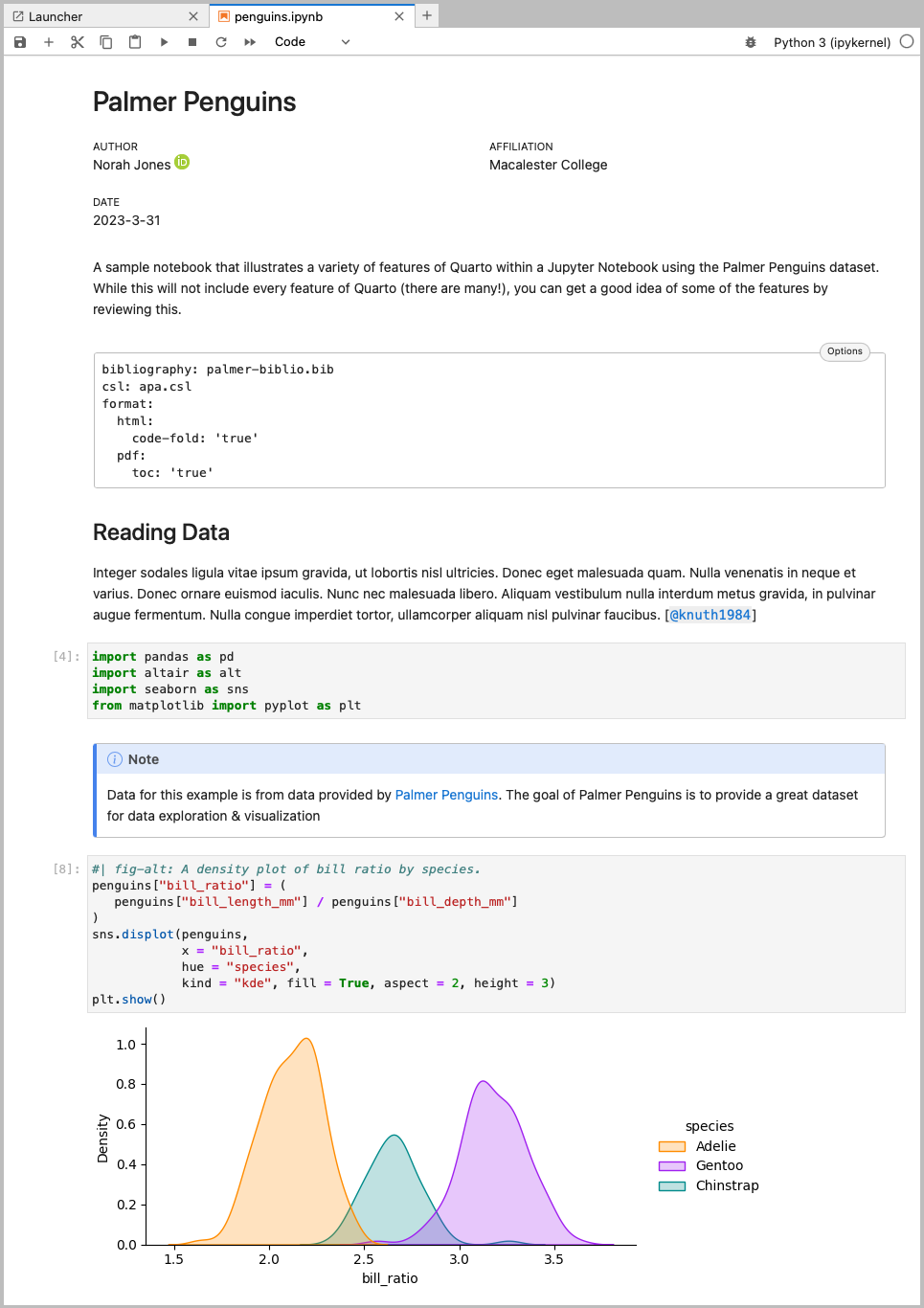This screenshot has width=924, height=1308.
Task: Click the Options button on the YAML cell
Action: (845, 351)
